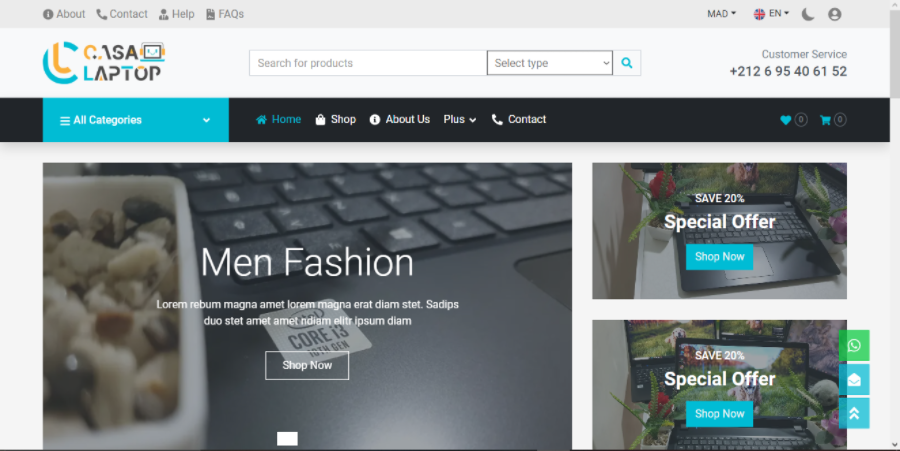900x451 pixels.
Task: Open the Plus submenu in navbar
Action: click(460, 119)
